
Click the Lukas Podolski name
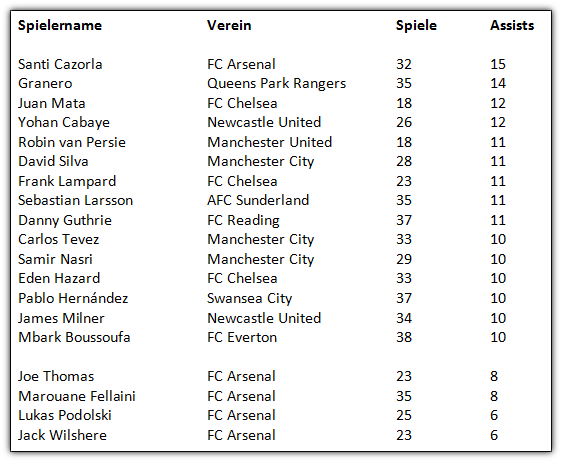point(65,415)
